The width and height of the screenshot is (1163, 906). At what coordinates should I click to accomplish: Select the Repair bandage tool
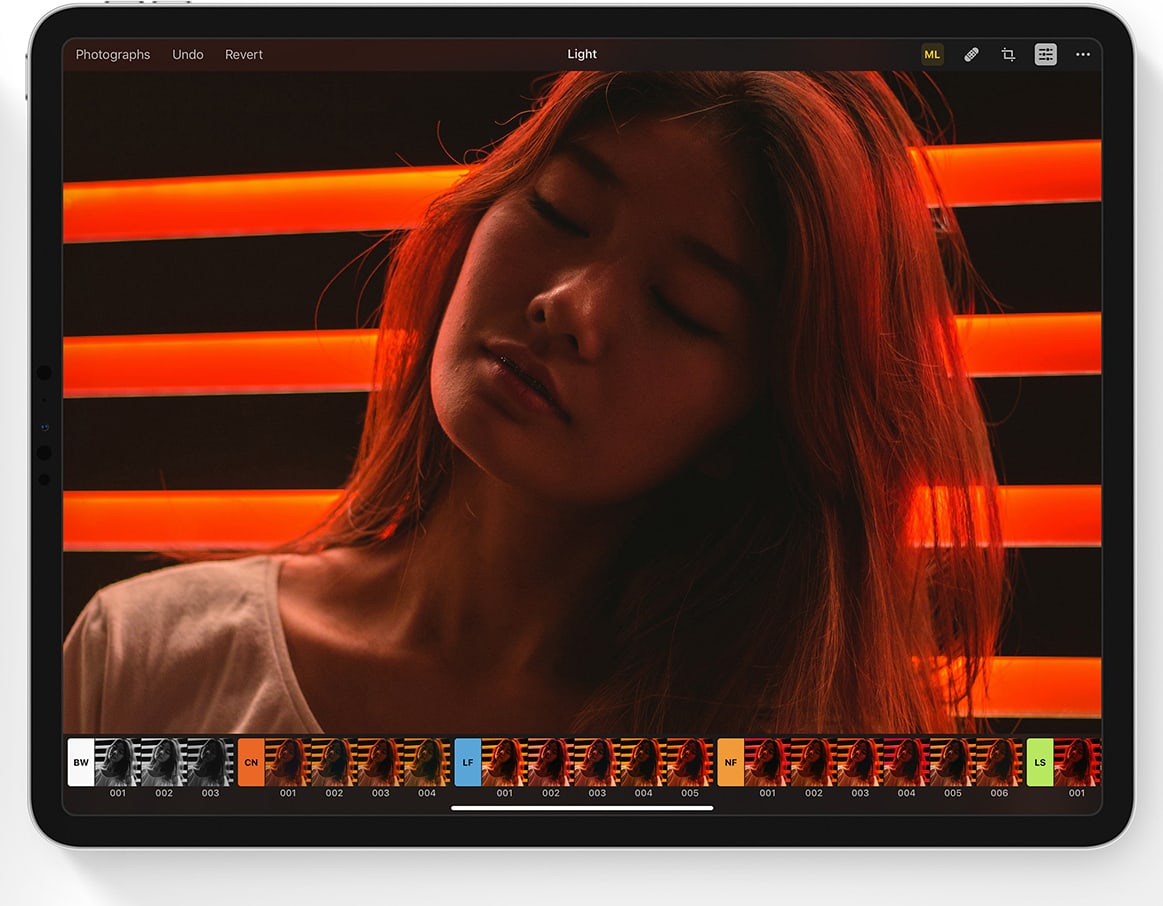point(971,55)
